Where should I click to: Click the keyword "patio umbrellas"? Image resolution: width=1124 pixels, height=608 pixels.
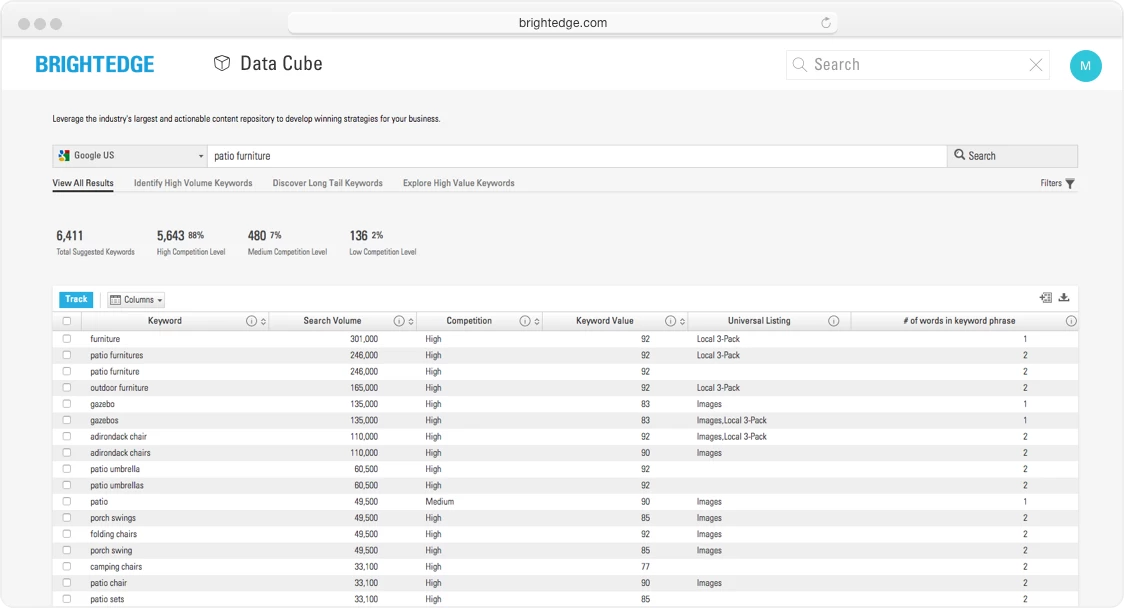[117, 485]
